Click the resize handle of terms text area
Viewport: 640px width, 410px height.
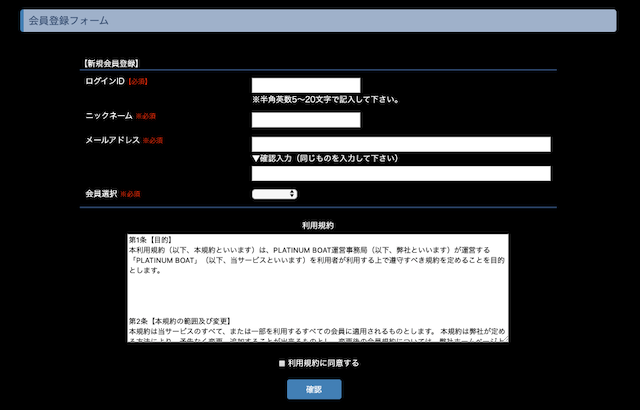pyautogui.click(x=504, y=339)
